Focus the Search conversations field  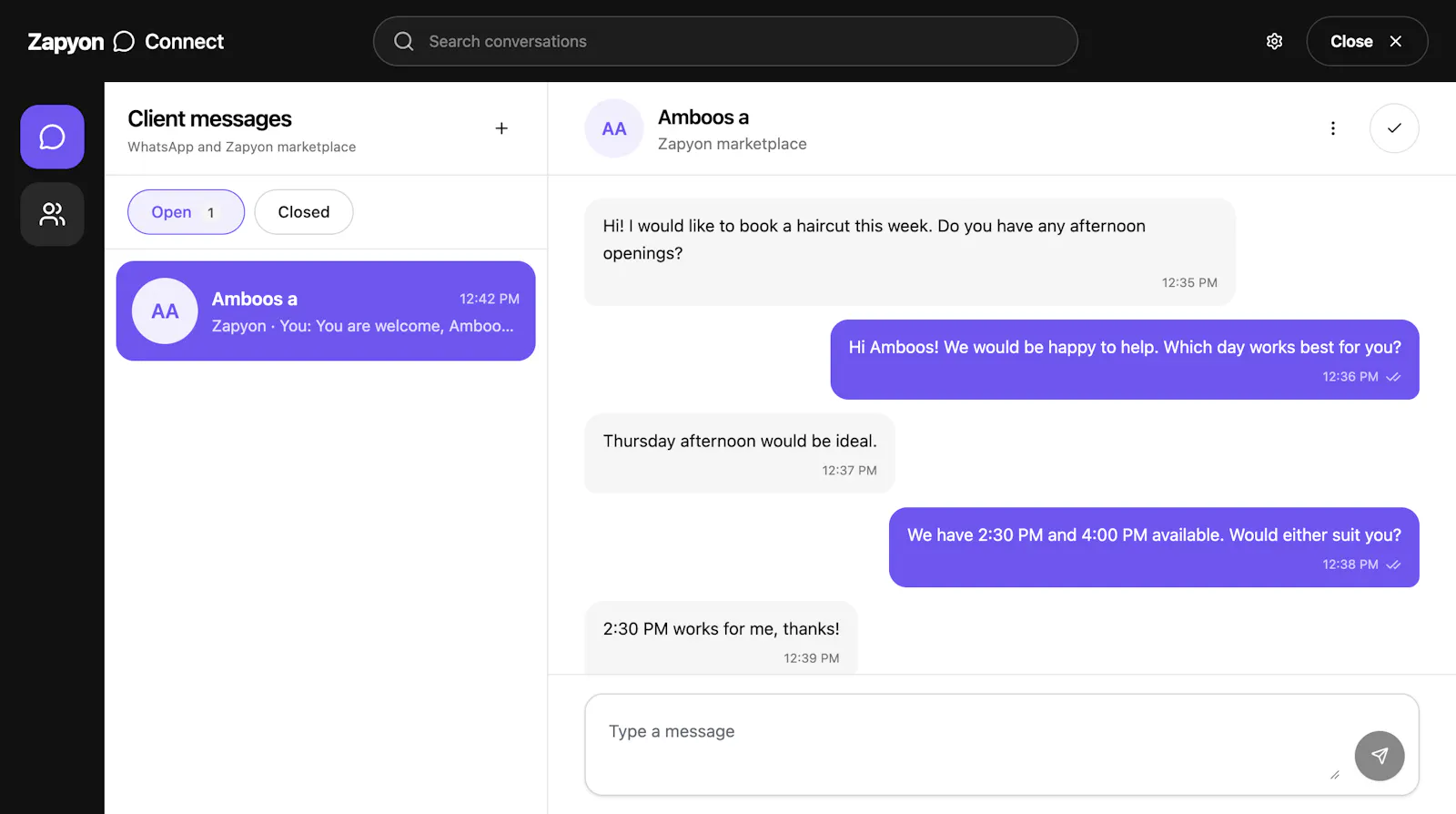(725, 41)
